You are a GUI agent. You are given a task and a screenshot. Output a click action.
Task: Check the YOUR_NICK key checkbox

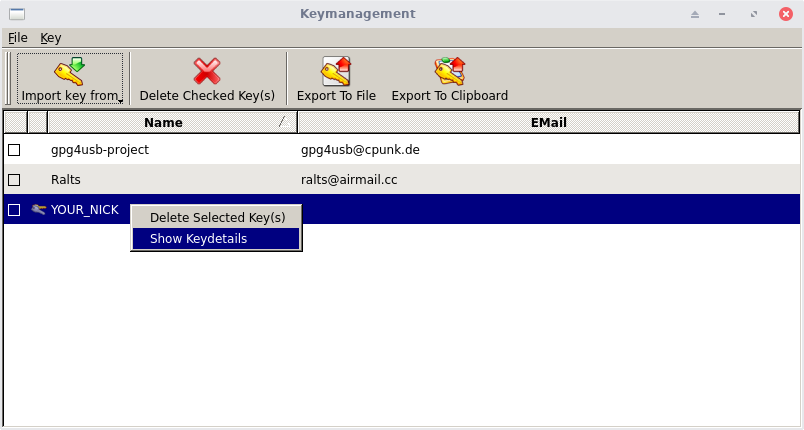click(x=14, y=210)
